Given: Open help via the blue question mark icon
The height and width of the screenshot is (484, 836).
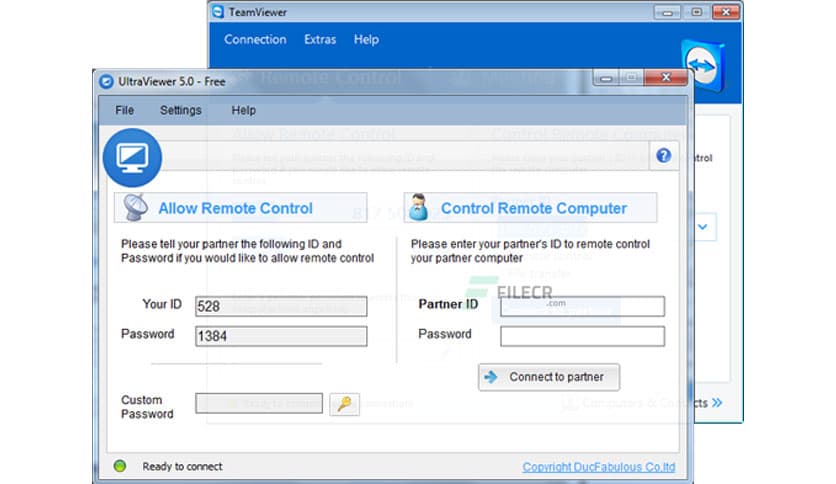Looking at the screenshot, I should 663,156.
